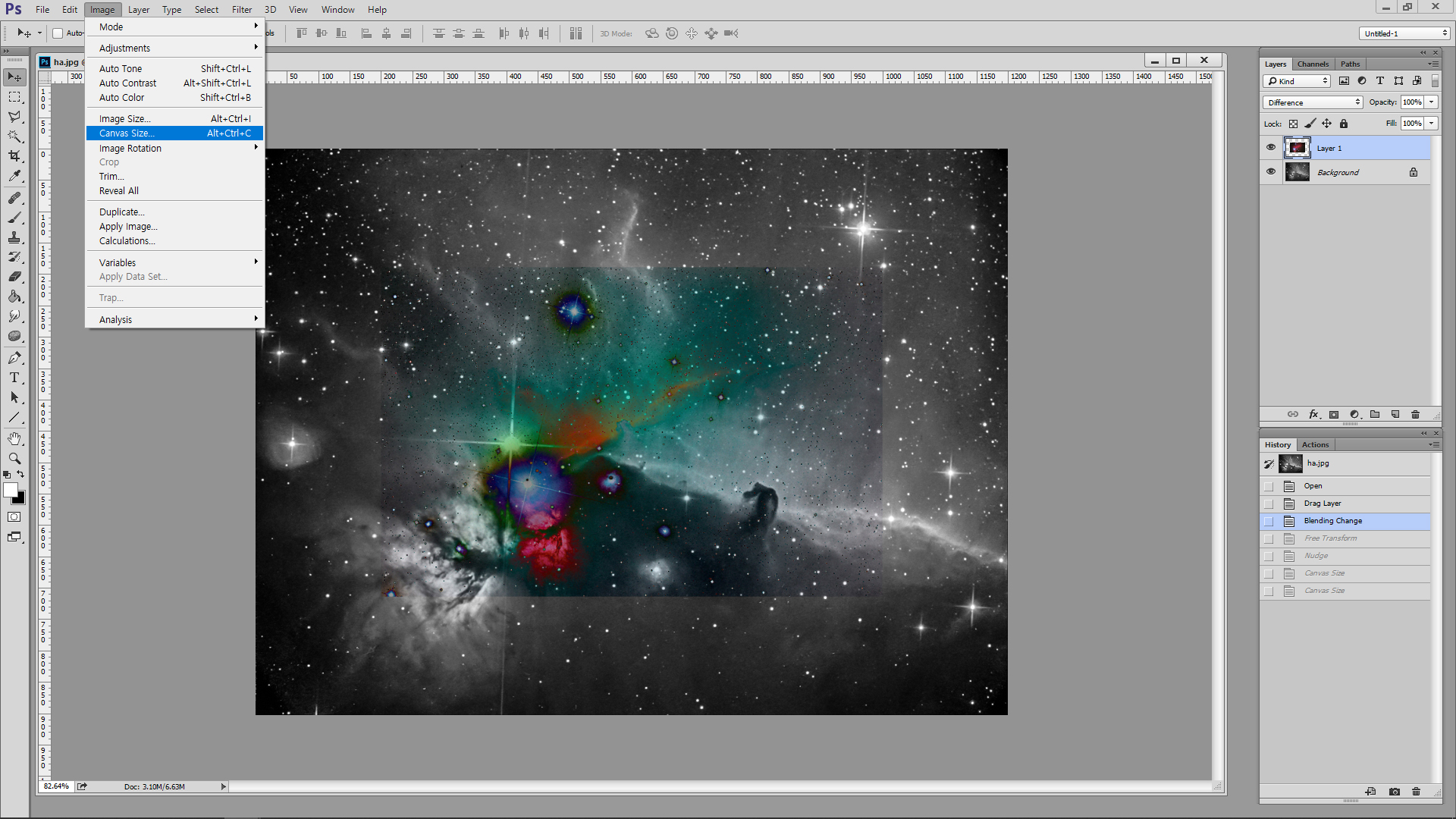Viewport: 1456px width, 819px height.
Task: Switch to the Actions tab
Action: pos(1315,444)
